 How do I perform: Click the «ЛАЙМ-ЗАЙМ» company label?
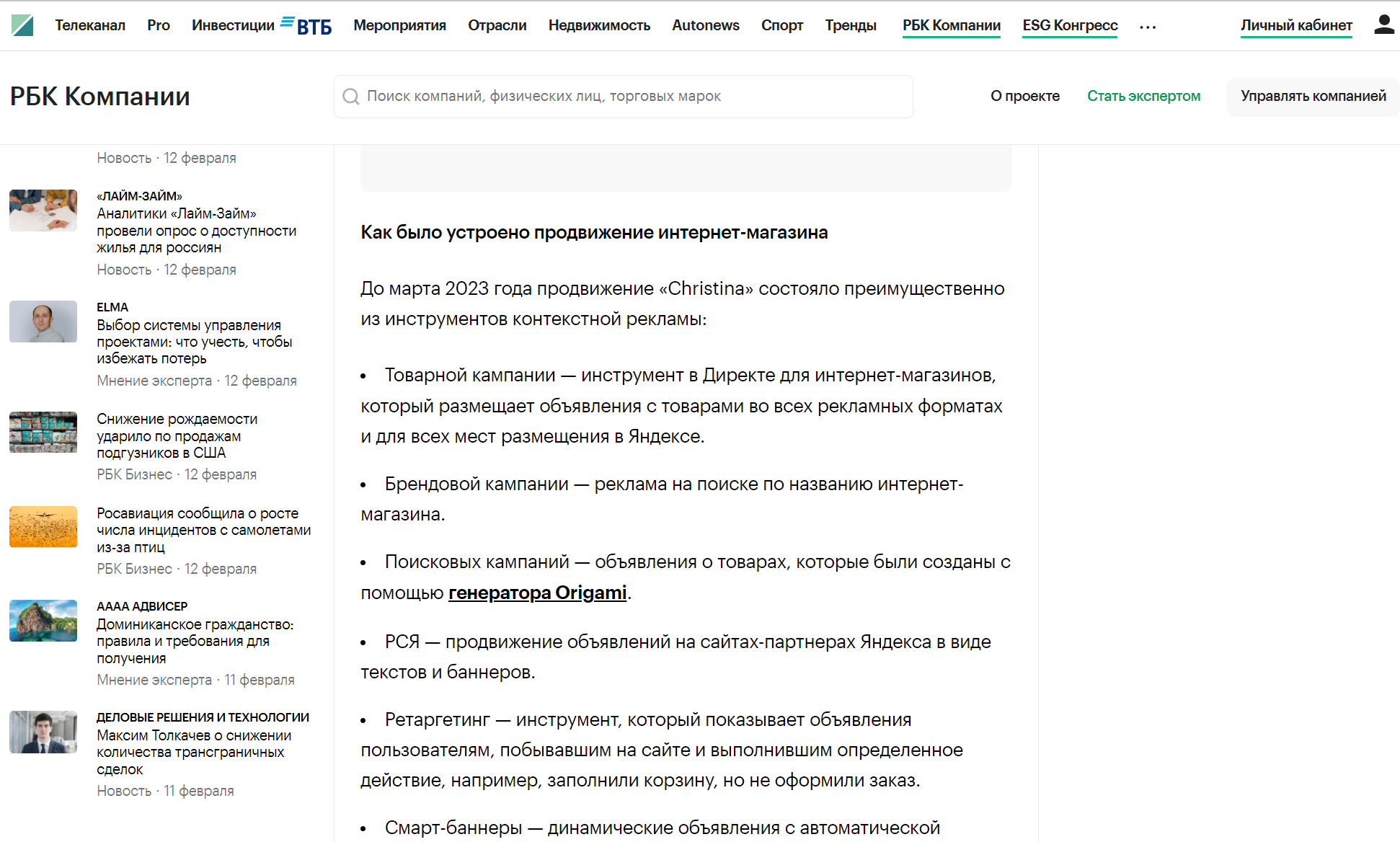coord(140,196)
